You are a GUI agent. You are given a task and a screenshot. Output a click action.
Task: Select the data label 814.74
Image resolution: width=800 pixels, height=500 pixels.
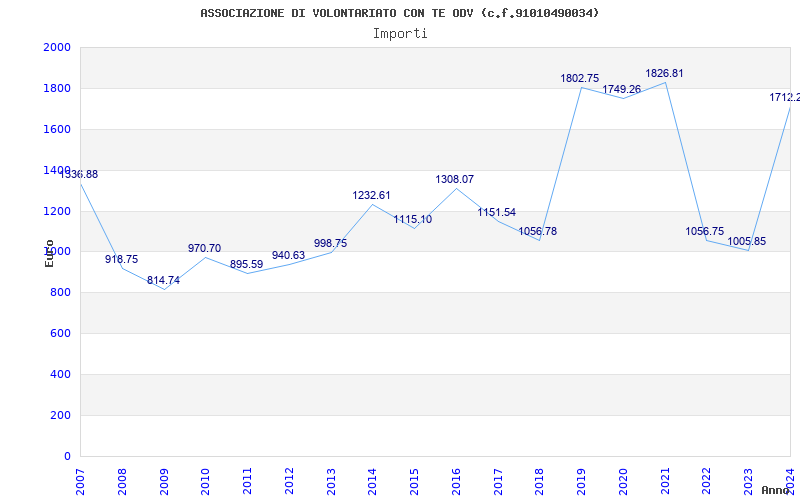163,280
